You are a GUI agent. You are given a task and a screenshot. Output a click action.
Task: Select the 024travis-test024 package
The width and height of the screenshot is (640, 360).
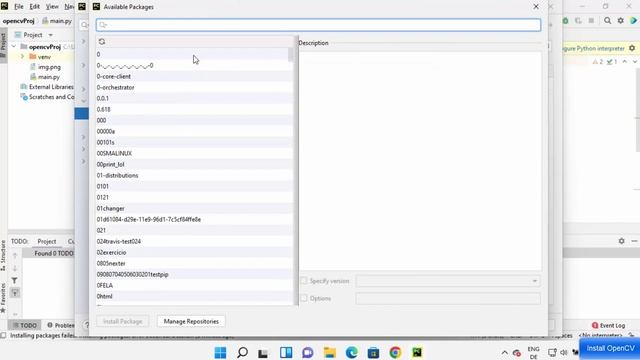(194, 242)
